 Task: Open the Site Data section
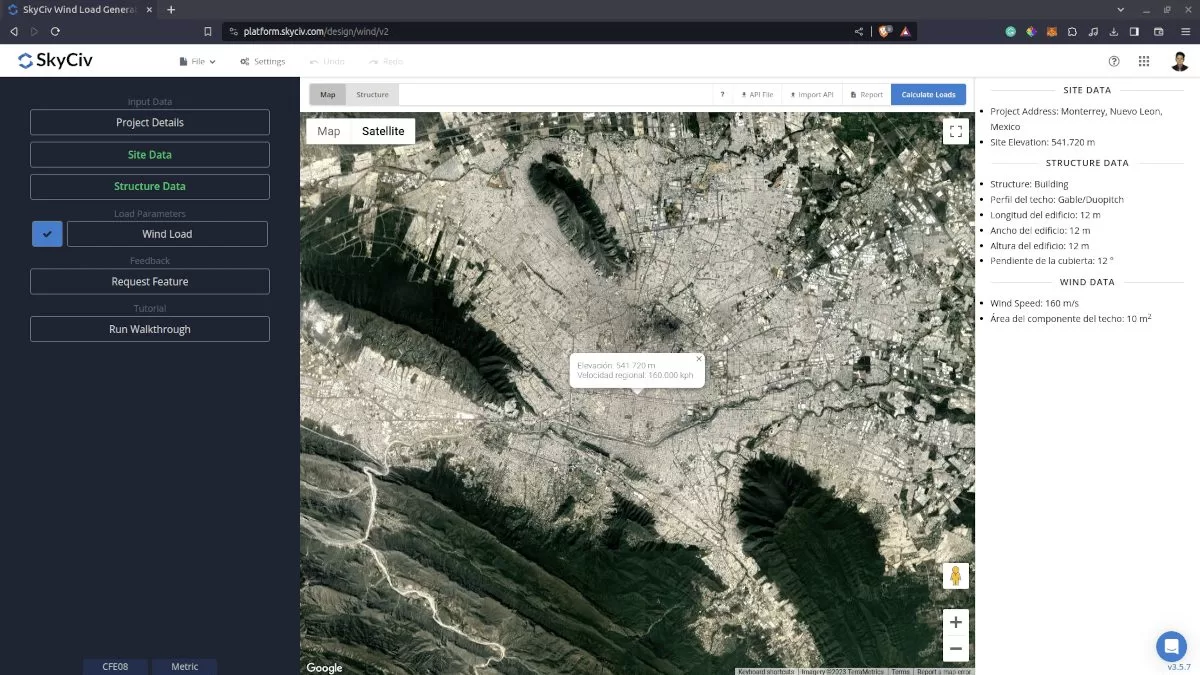coord(150,155)
